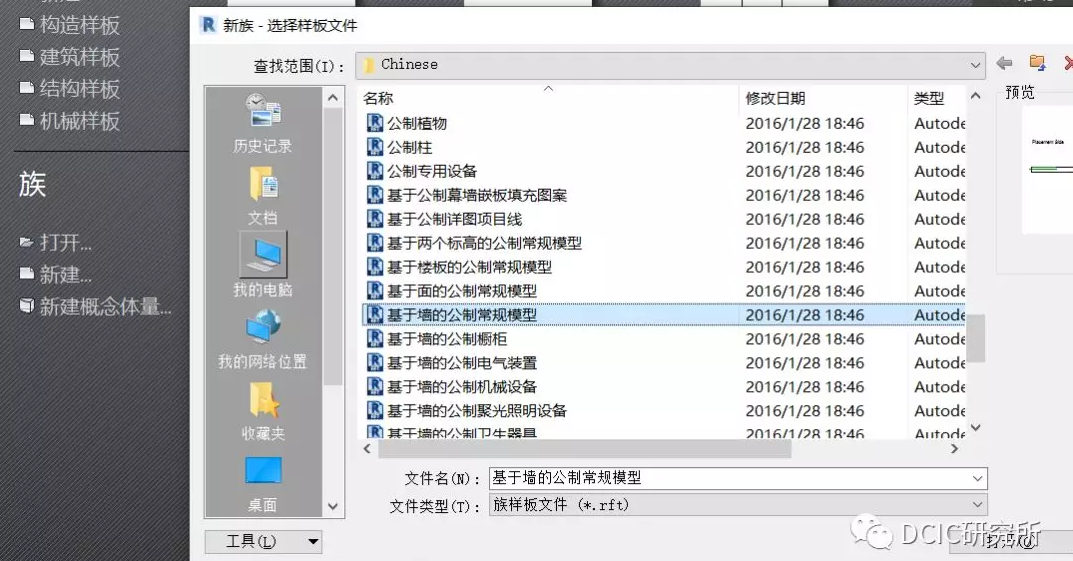
Task: Click 新建... under Families in Revit
Action: coord(55,274)
